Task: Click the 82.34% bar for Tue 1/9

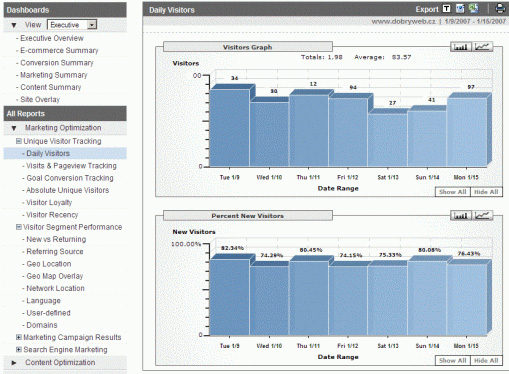Action: tap(230, 297)
